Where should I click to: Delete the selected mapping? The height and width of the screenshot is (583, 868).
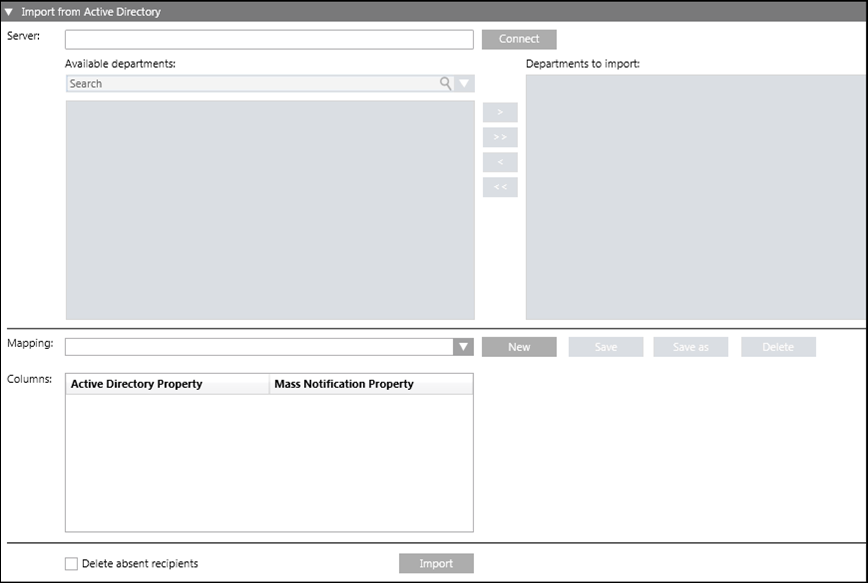tap(778, 347)
